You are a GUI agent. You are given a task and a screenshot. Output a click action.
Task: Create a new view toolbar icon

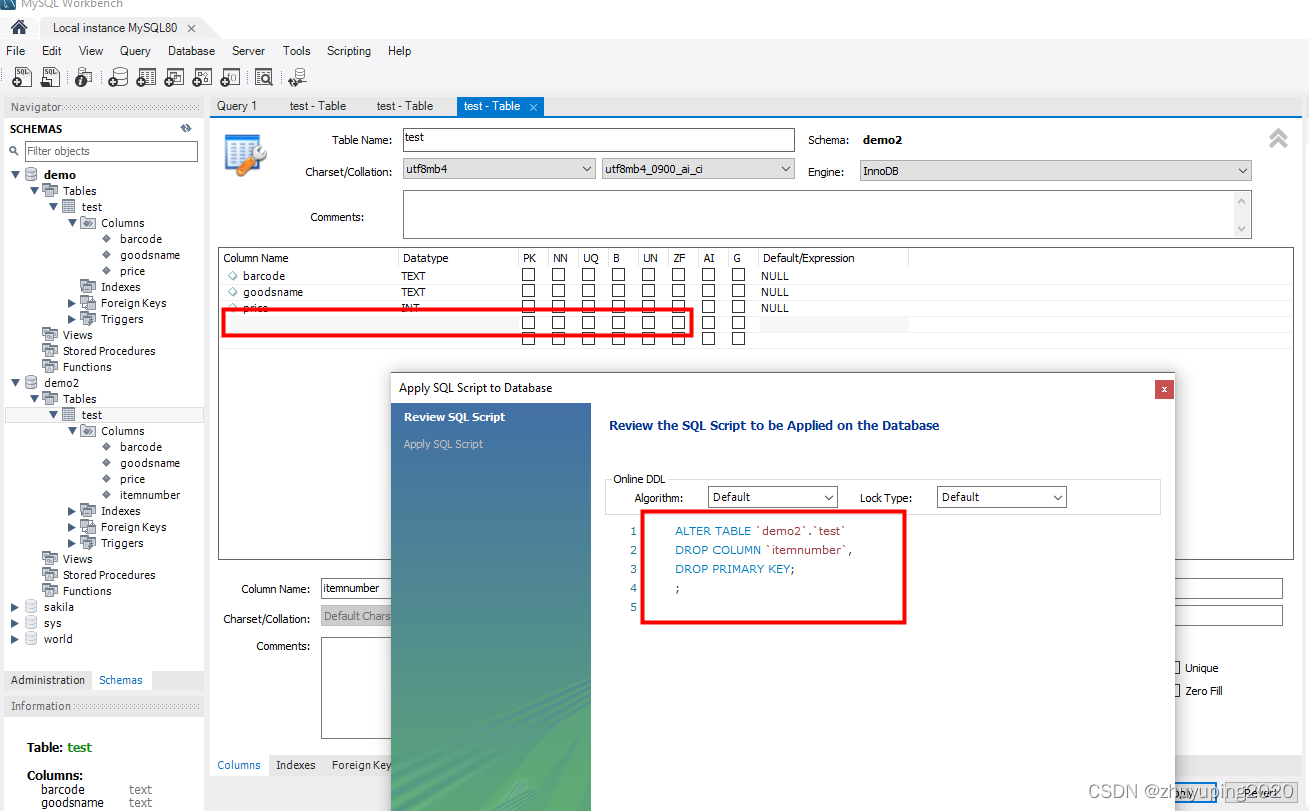[174, 76]
